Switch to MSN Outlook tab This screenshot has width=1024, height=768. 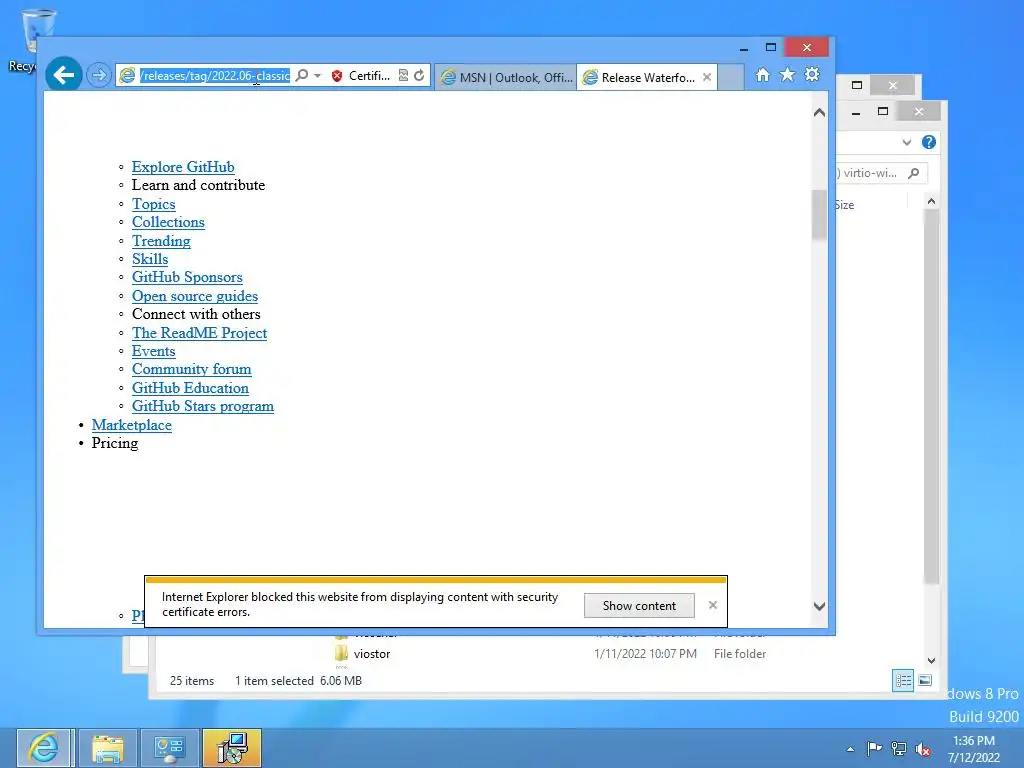click(x=506, y=77)
